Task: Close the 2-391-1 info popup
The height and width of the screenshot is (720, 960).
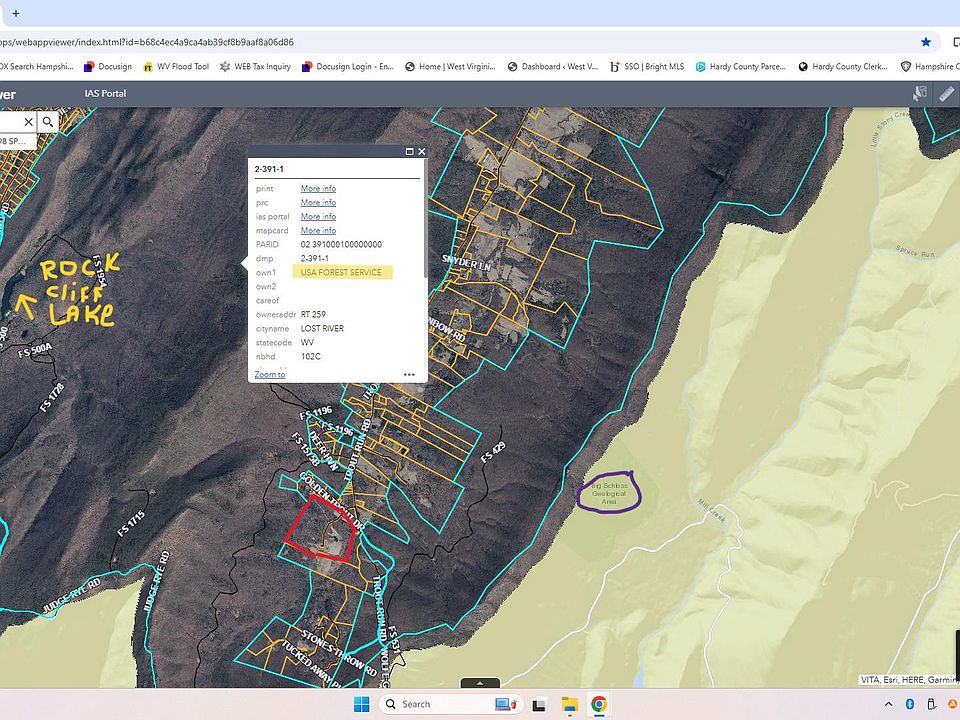Action: [422, 152]
